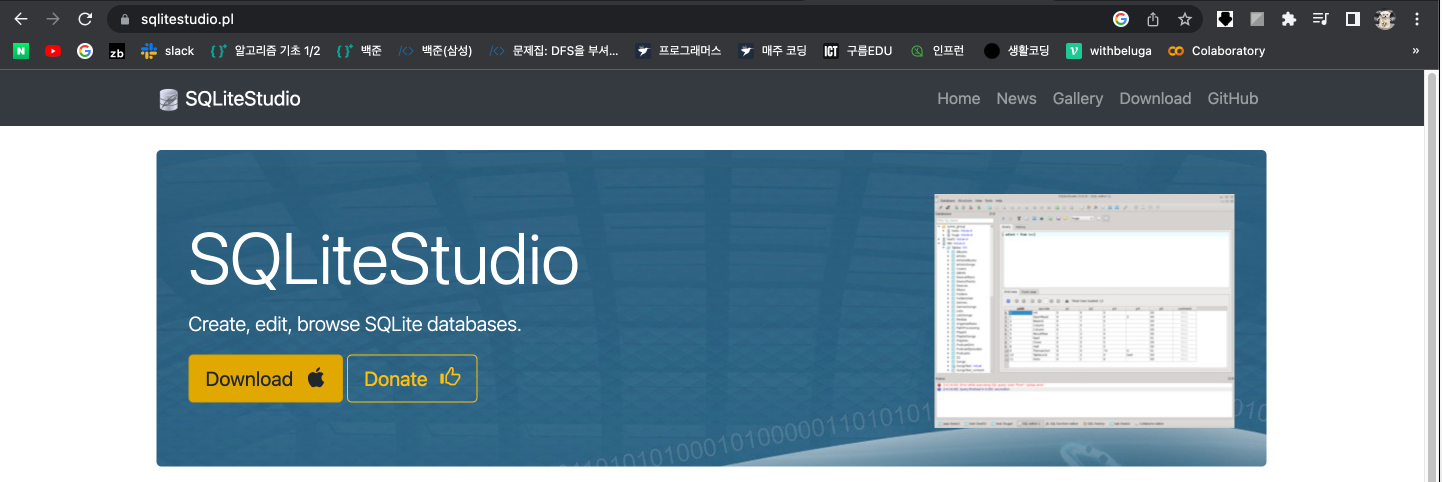Screen dimensions: 1442x482
Task: Open the 백준(삼성) bookmark
Action: [436, 51]
